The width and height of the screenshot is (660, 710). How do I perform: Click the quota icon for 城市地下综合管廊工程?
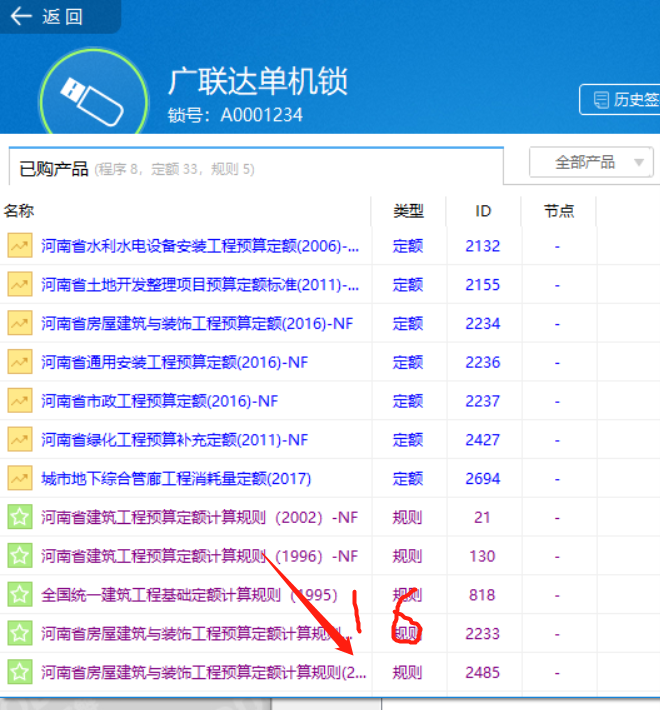(20, 478)
